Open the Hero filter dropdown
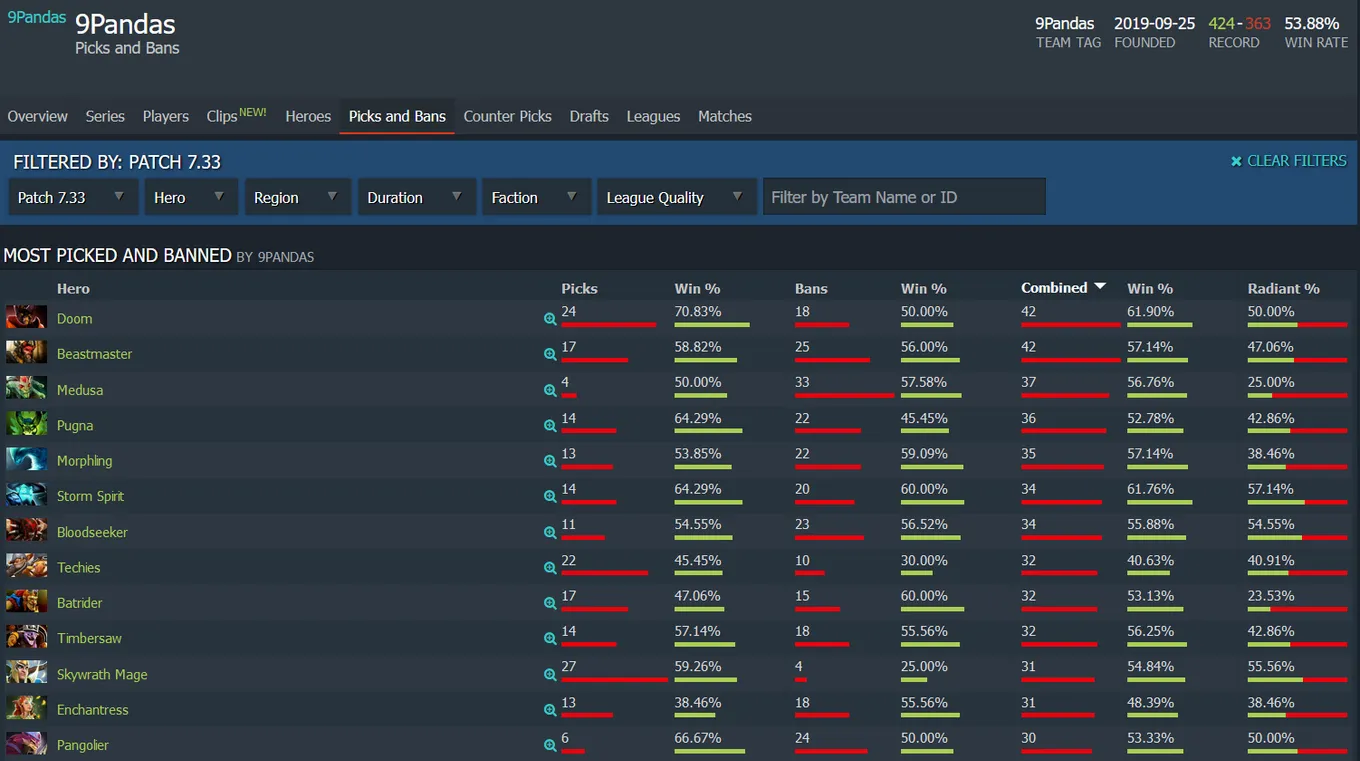The image size is (1360, 761). (191, 197)
